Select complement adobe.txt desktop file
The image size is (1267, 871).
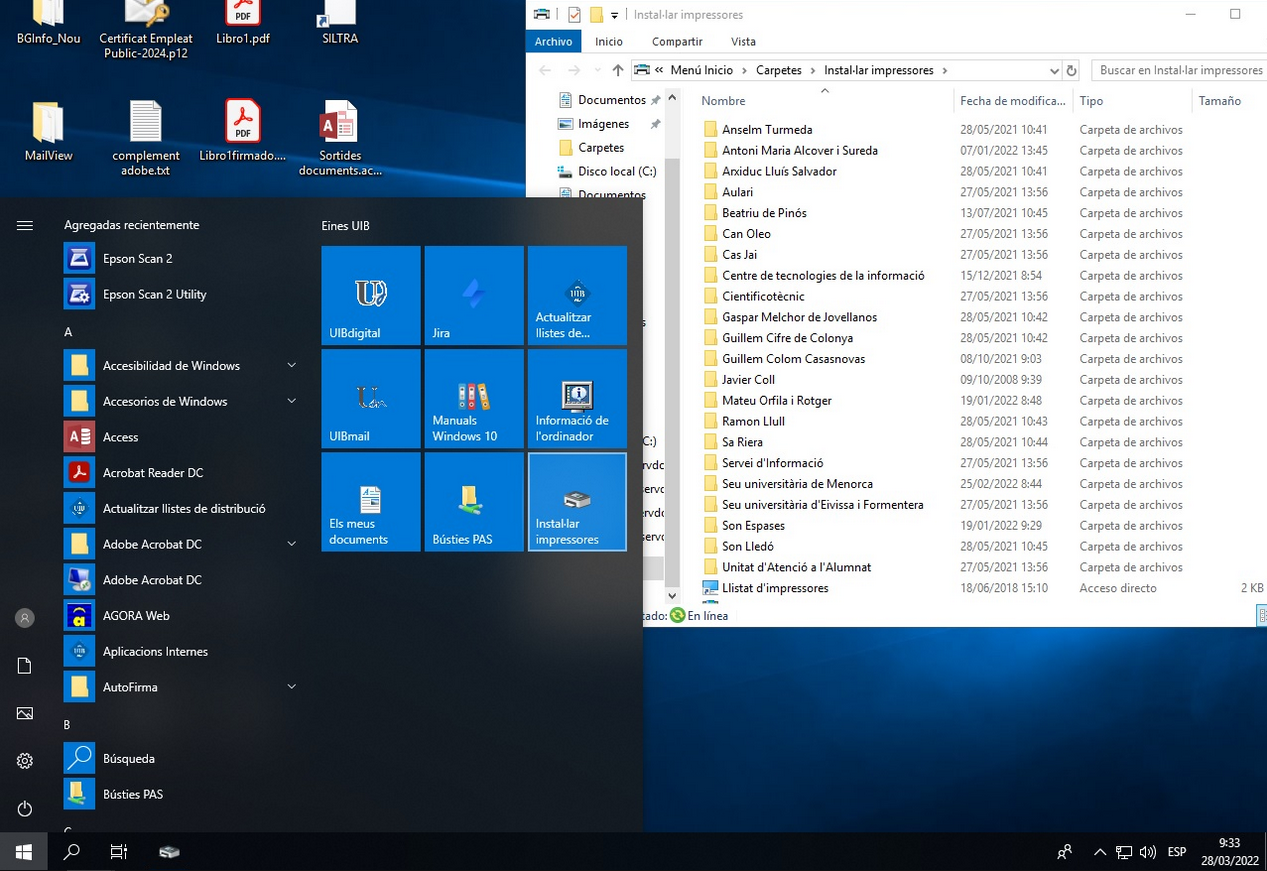pos(146,139)
